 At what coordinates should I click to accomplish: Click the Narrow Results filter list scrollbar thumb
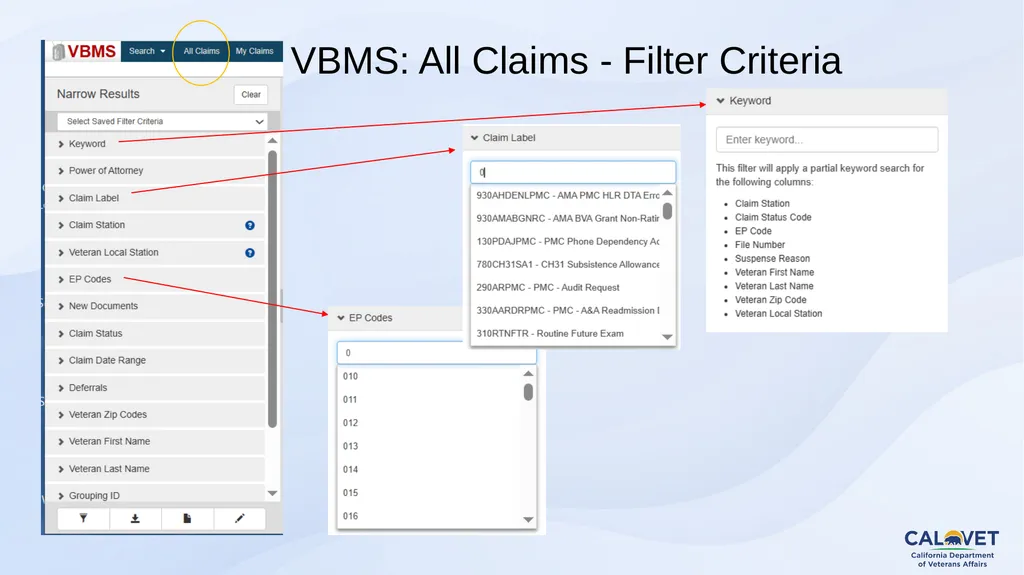pos(272,289)
